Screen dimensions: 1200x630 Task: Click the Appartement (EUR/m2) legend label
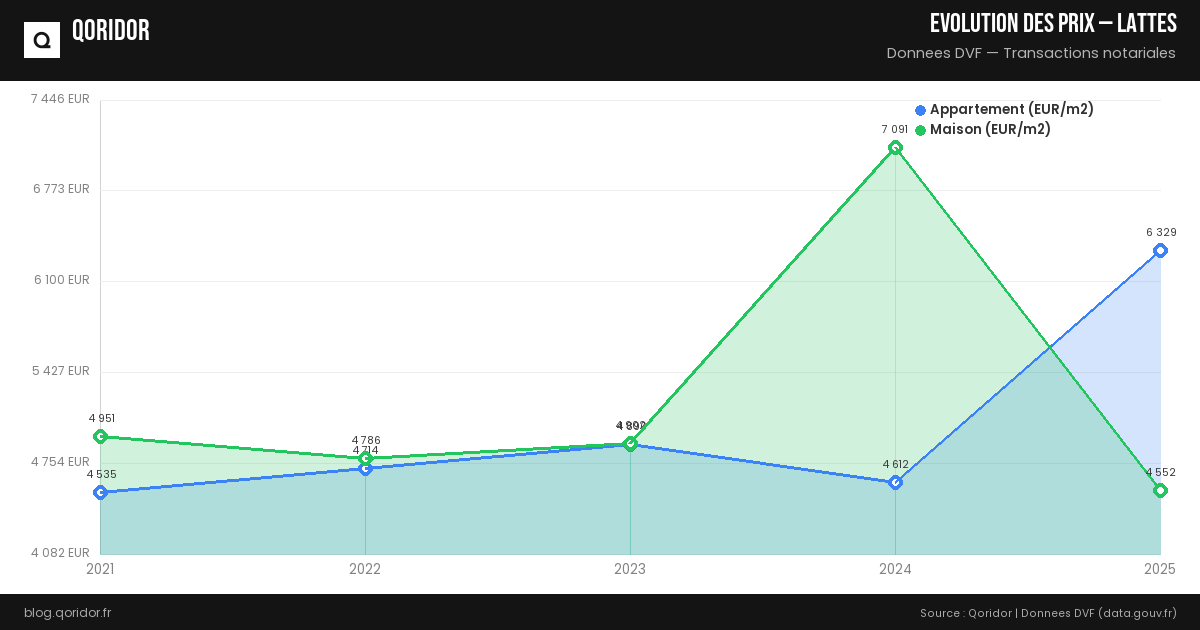pos(1011,109)
